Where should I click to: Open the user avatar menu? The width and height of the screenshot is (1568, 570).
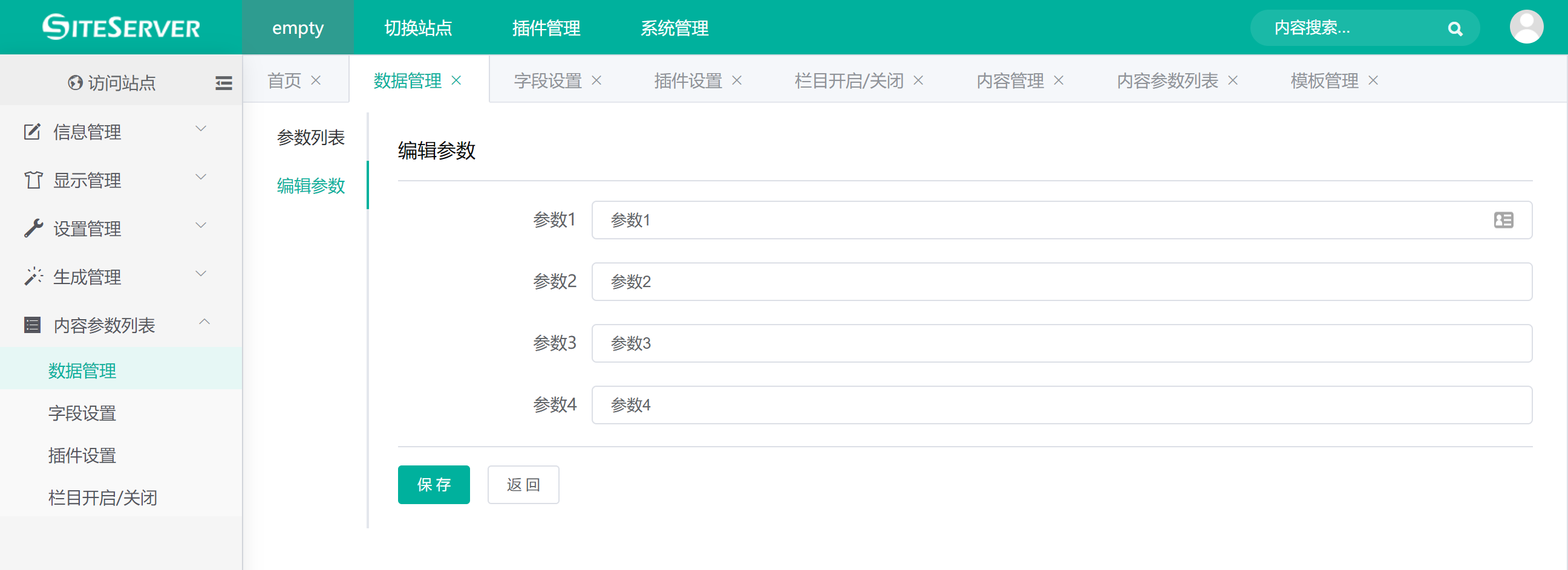tap(1526, 27)
